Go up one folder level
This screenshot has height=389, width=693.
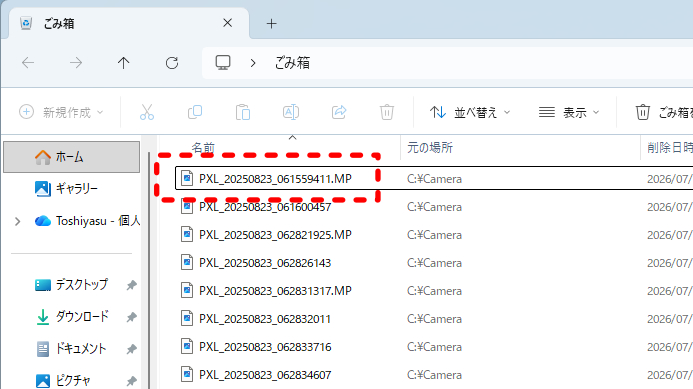pyautogui.click(x=124, y=63)
